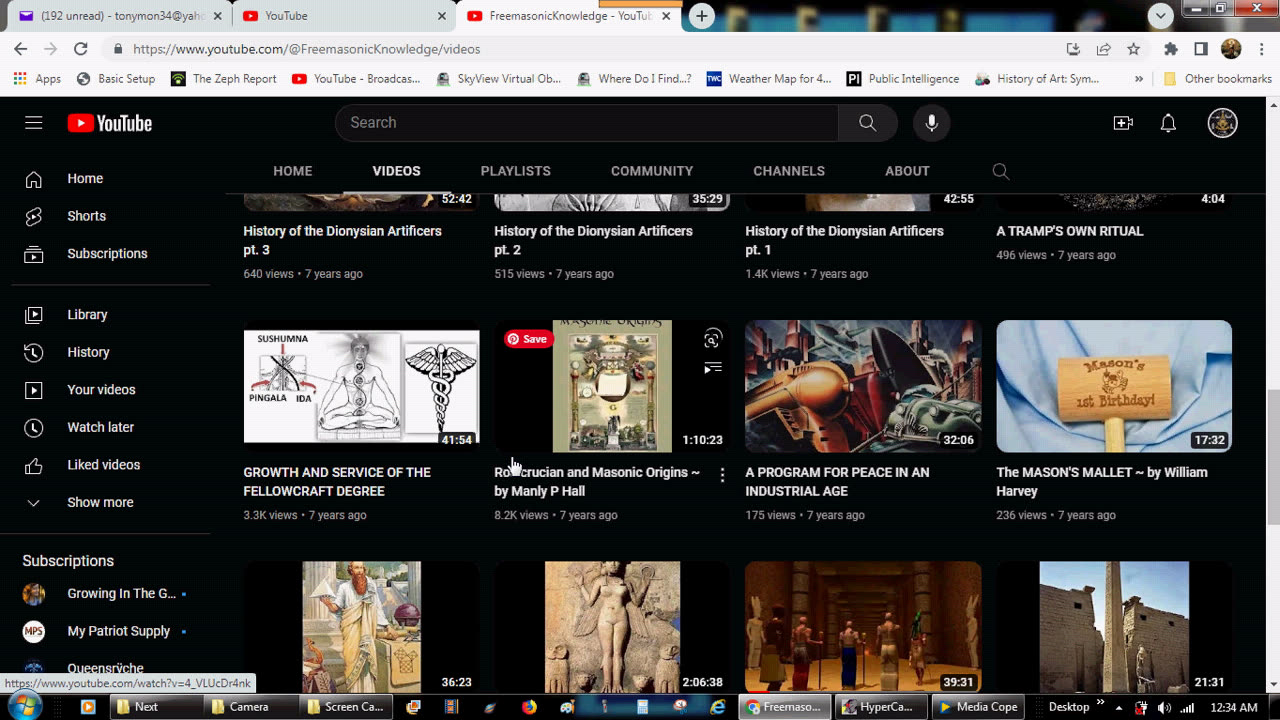This screenshot has height=720, width=1280.
Task: Add to queue icon on Rosicrucian thumbnail
Action: pyautogui.click(x=712, y=368)
